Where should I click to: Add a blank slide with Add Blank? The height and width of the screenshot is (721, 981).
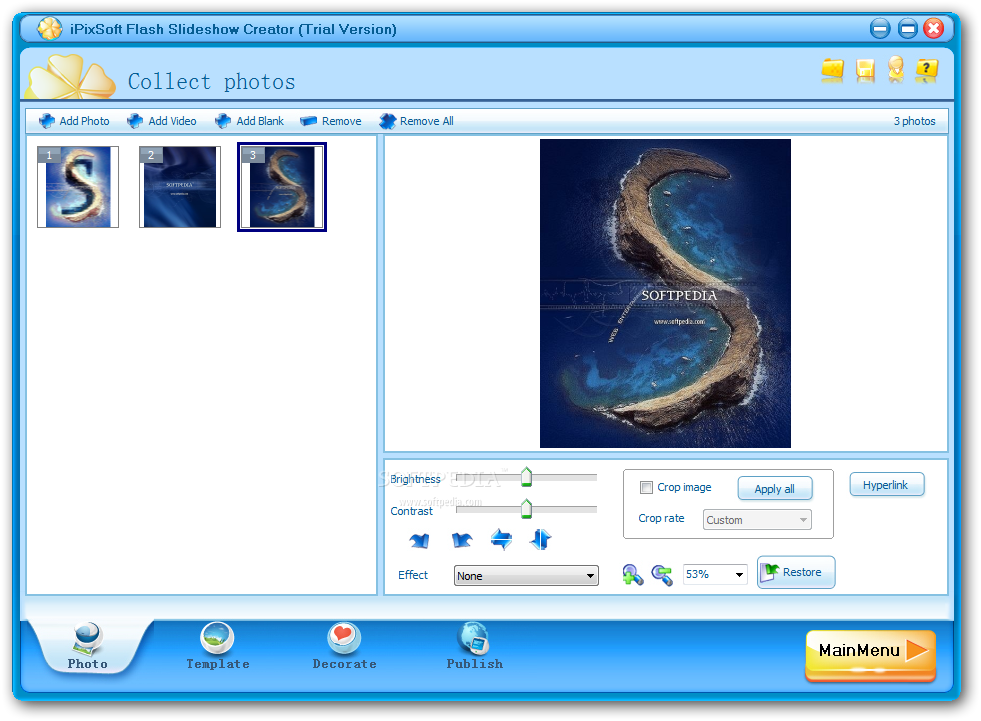(249, 121)
